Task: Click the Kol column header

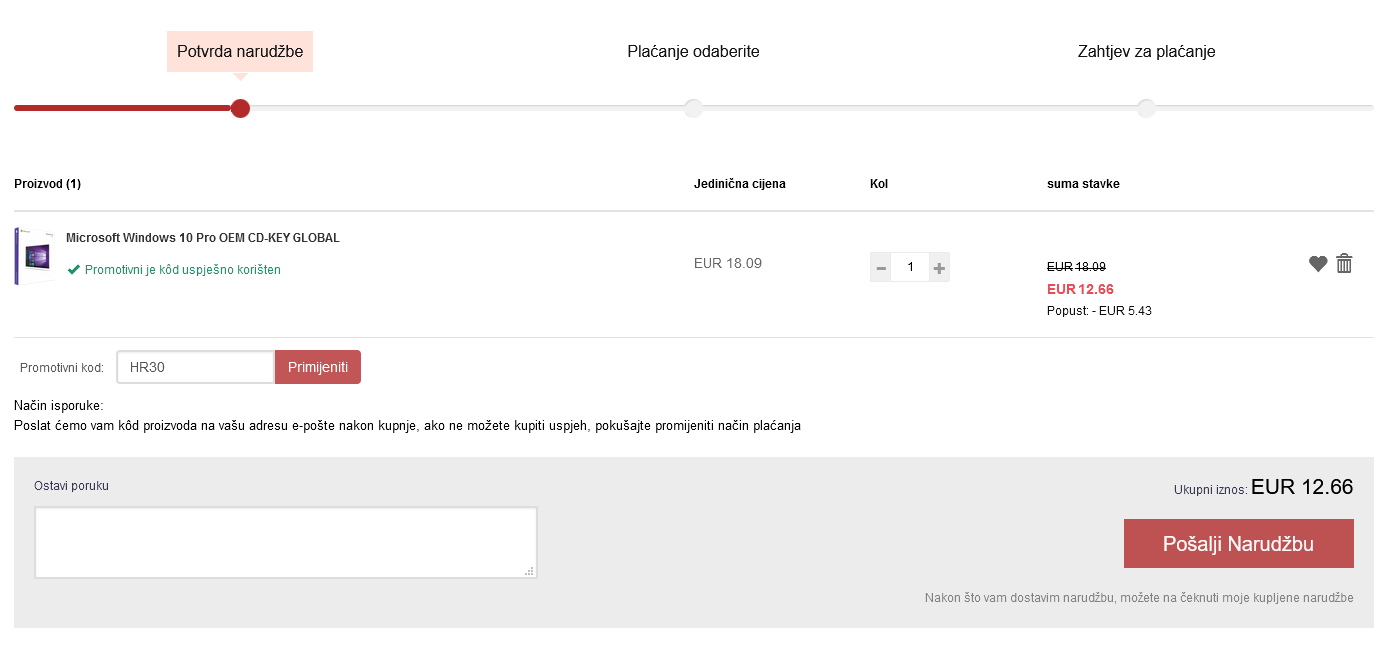Action: (879, 184)
